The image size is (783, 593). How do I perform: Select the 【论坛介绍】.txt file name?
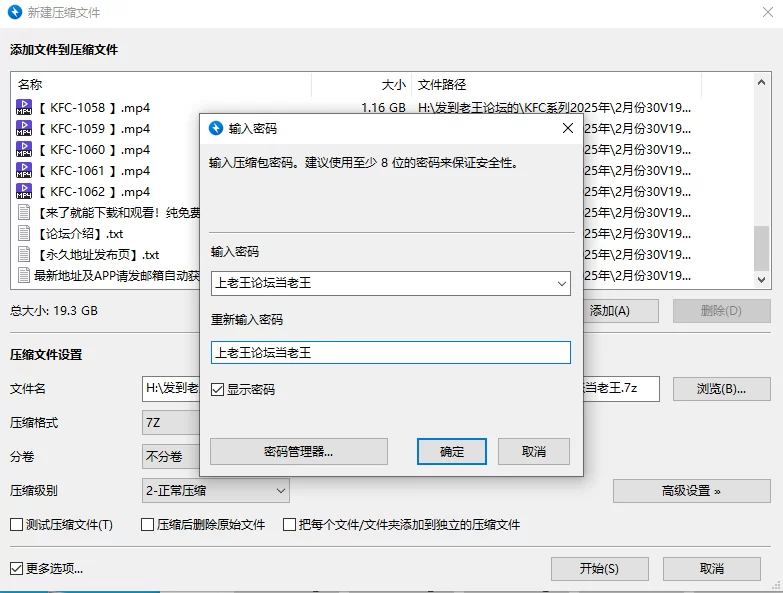(80, 234)
